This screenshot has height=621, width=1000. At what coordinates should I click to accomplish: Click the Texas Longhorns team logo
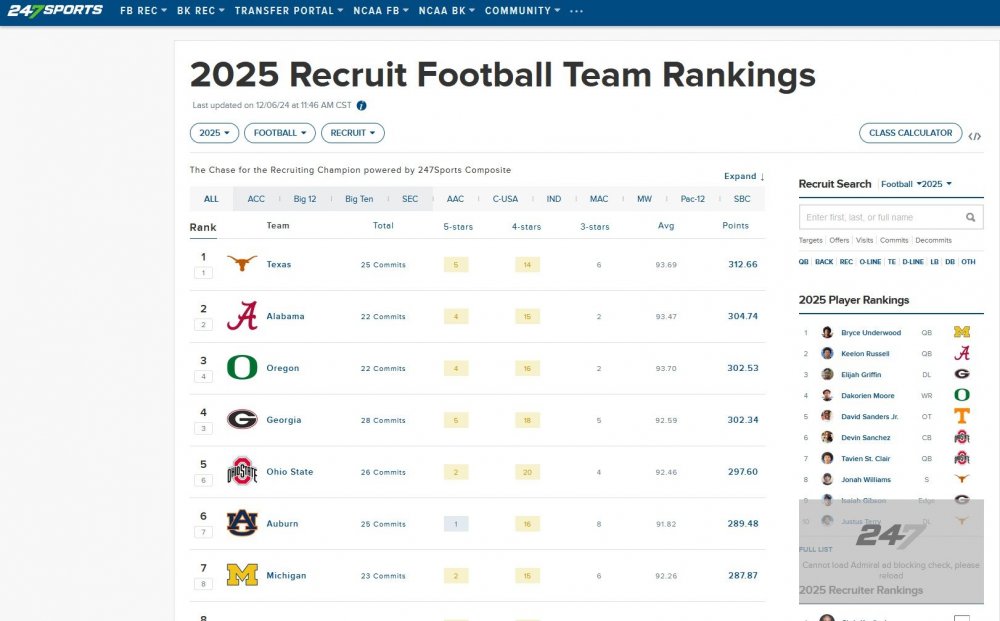[x=242, y=264]
